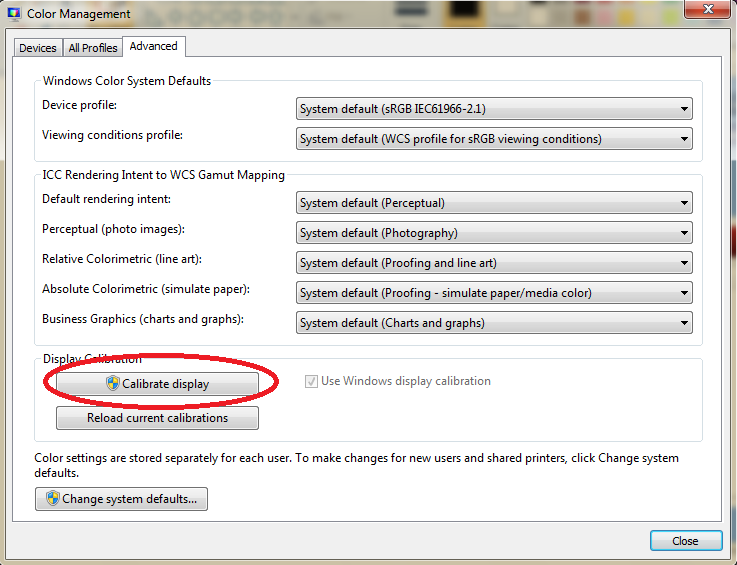Click the Calibrate display button
Viewport: 737px width, 565px height.
pyautogui.click(x=157, y=384)
